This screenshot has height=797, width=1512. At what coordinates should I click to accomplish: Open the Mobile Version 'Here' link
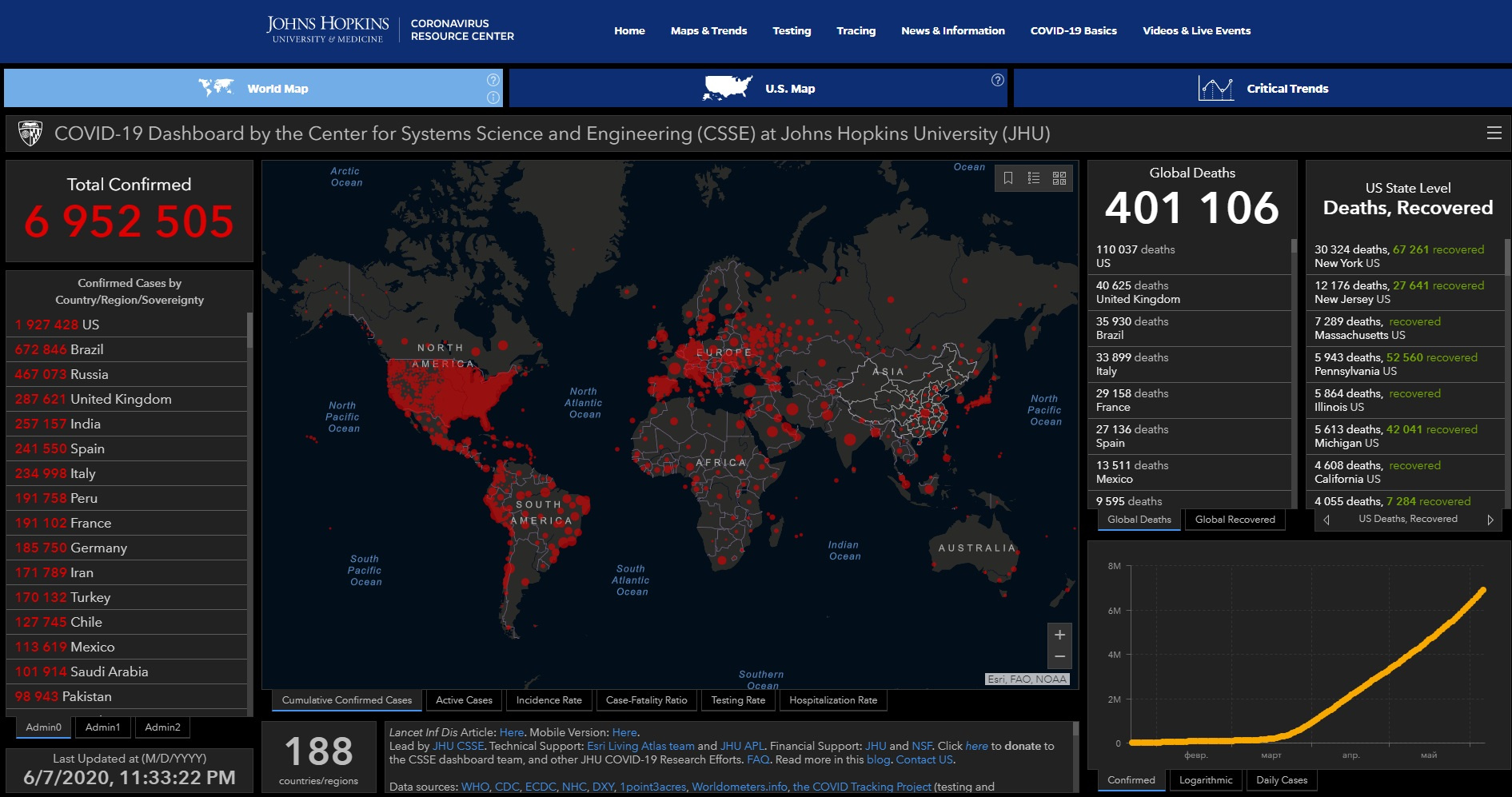click(x=624, y=732)
